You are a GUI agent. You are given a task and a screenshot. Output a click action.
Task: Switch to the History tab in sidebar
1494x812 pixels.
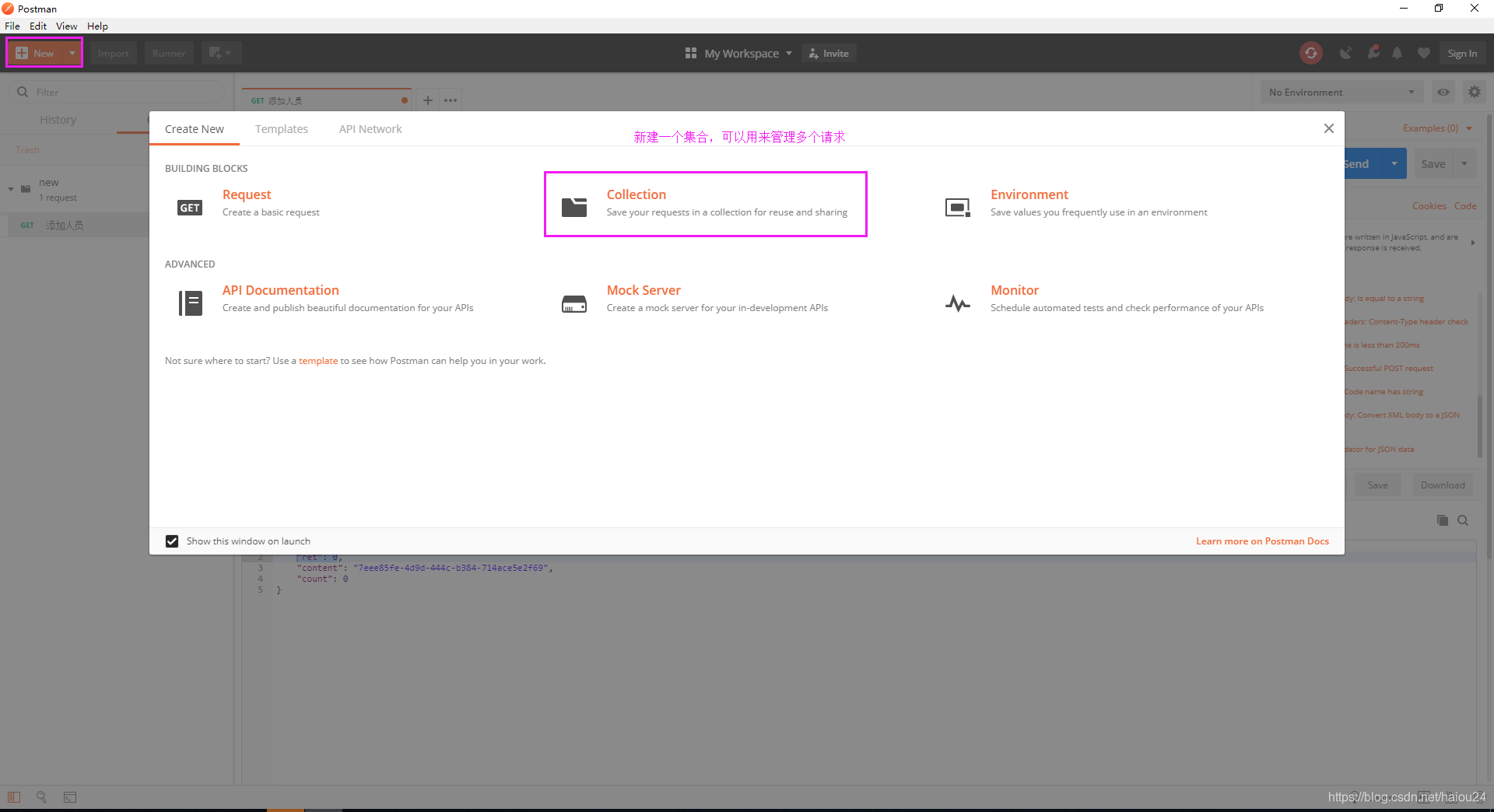pos(58,120)
